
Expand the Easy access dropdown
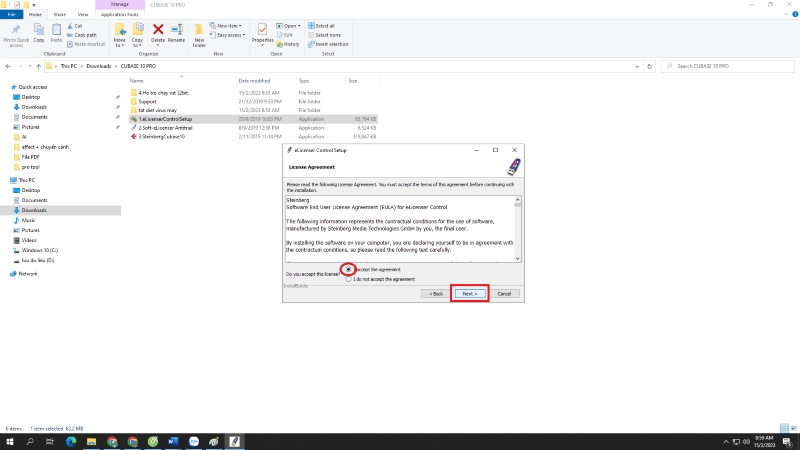[228, 35]
